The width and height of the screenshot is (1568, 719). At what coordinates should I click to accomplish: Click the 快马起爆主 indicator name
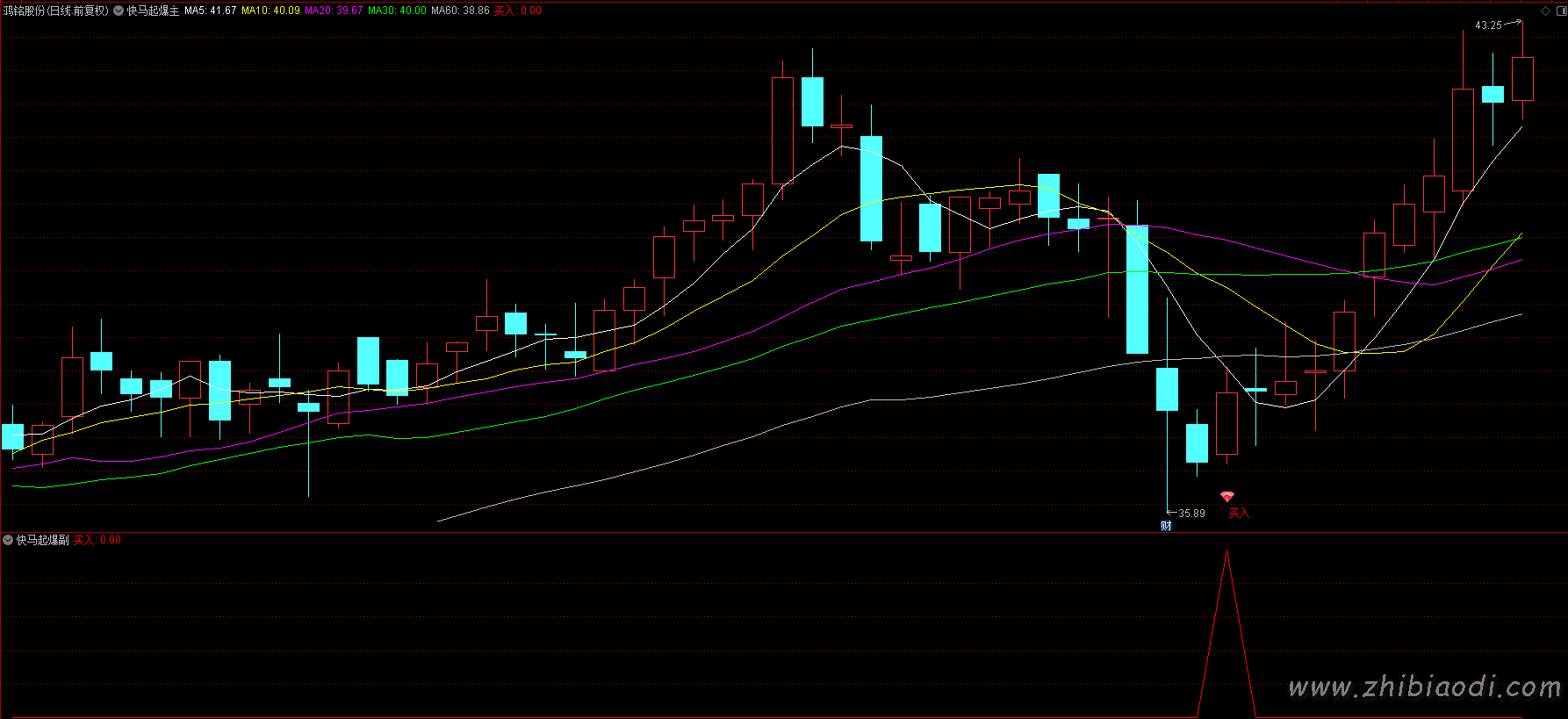[x=153, y=11]
